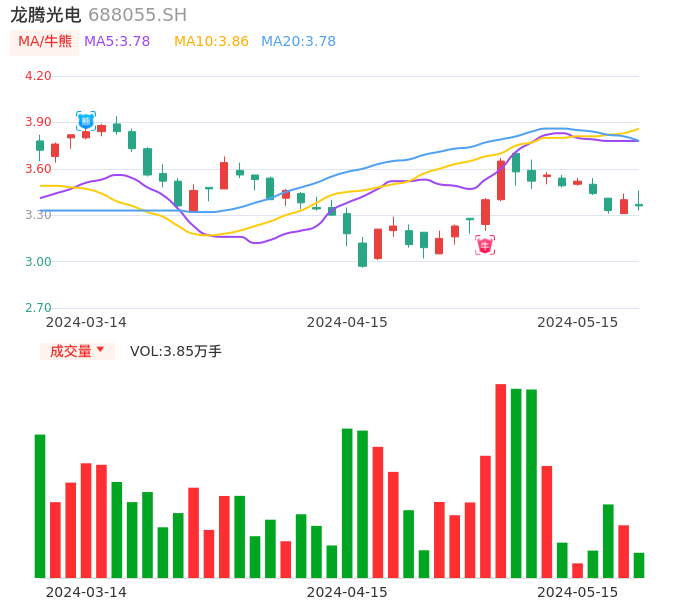The width and height of the screenshot is (686, 606).
Task: Click the 3.60 price axis label
Action: pos(38,169)
